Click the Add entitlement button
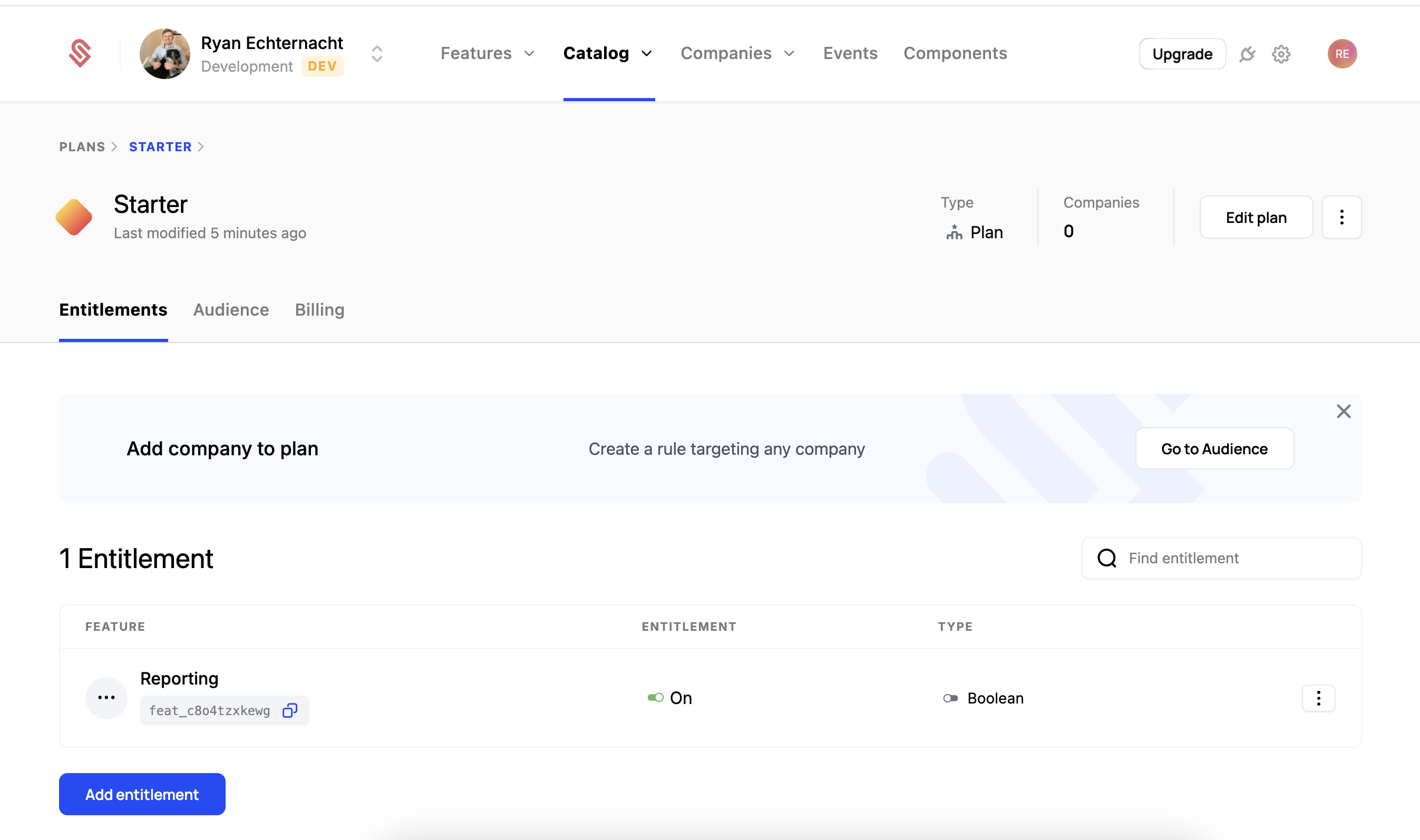 coord(142,794)
